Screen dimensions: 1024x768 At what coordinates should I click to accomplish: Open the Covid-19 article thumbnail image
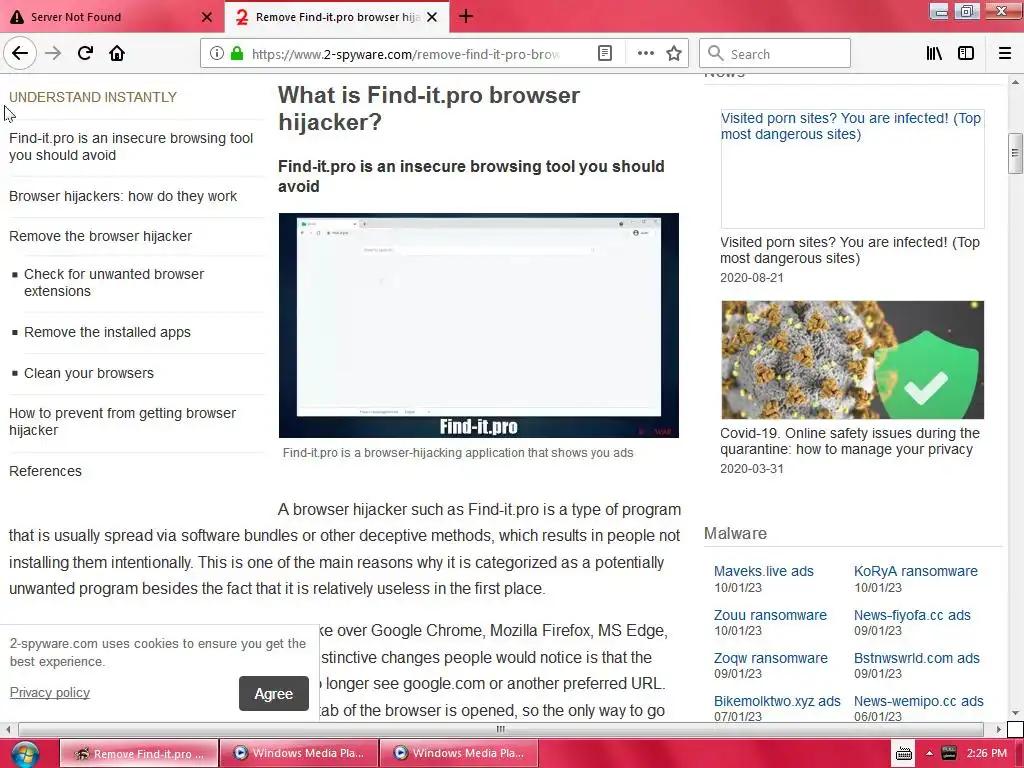[852, 360]
